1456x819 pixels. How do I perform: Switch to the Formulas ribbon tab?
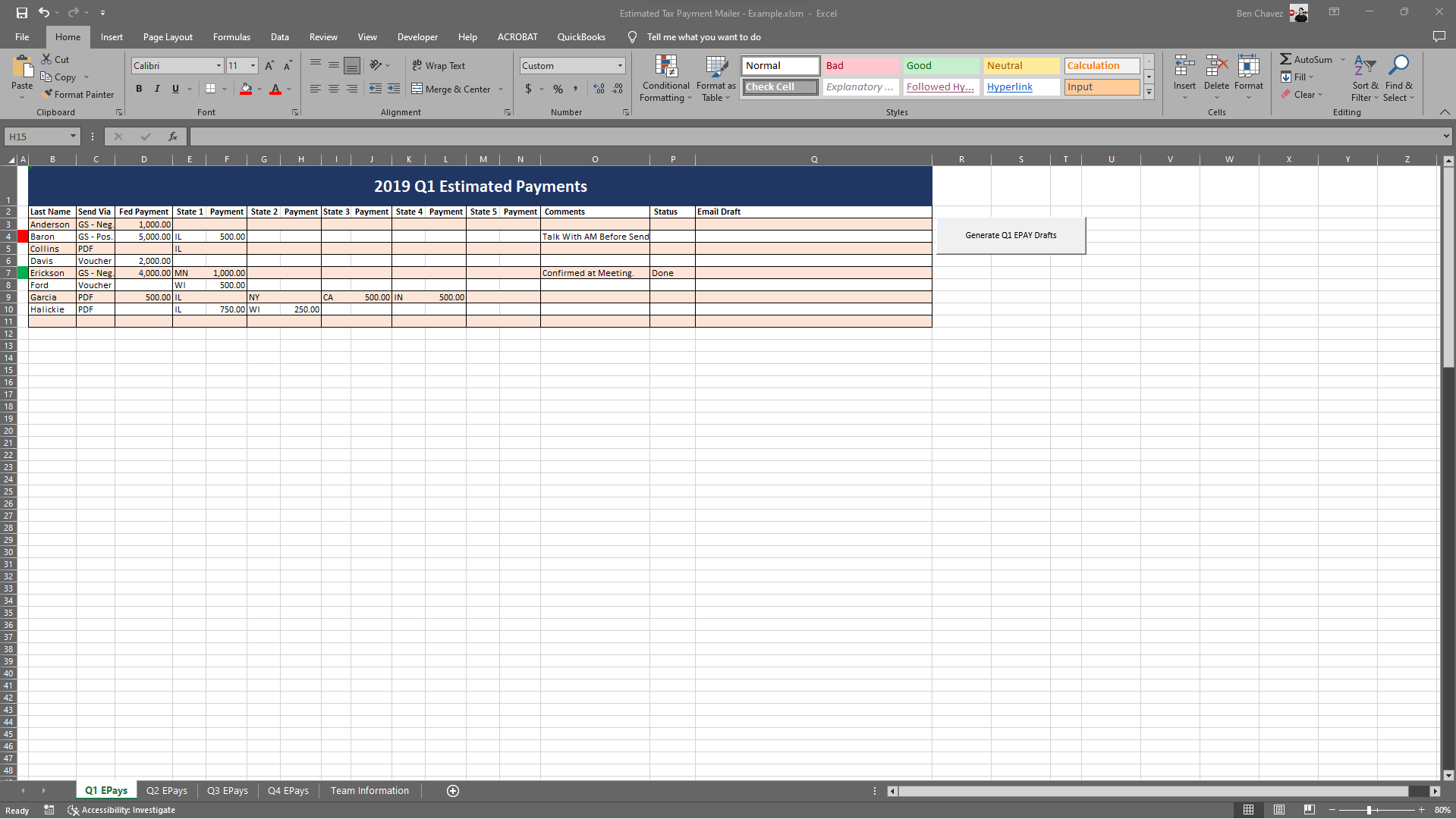231,36
